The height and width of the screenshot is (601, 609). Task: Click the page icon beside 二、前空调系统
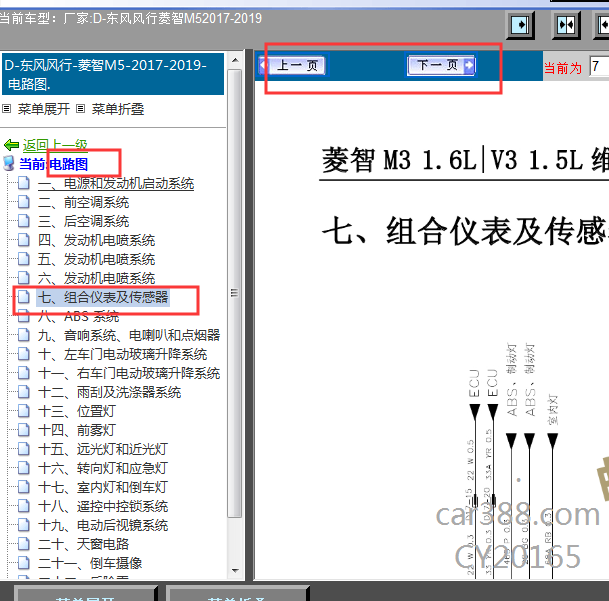coord(24,202)
